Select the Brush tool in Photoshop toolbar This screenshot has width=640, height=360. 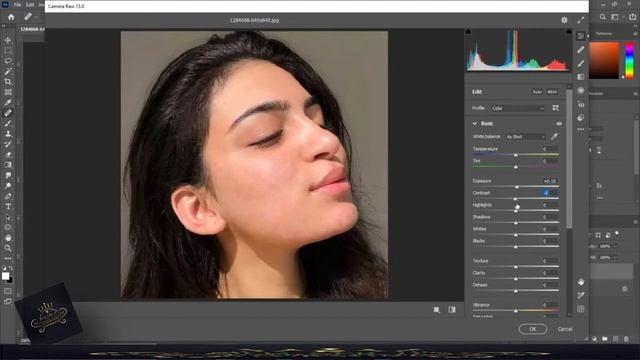[x=8, y=123]
